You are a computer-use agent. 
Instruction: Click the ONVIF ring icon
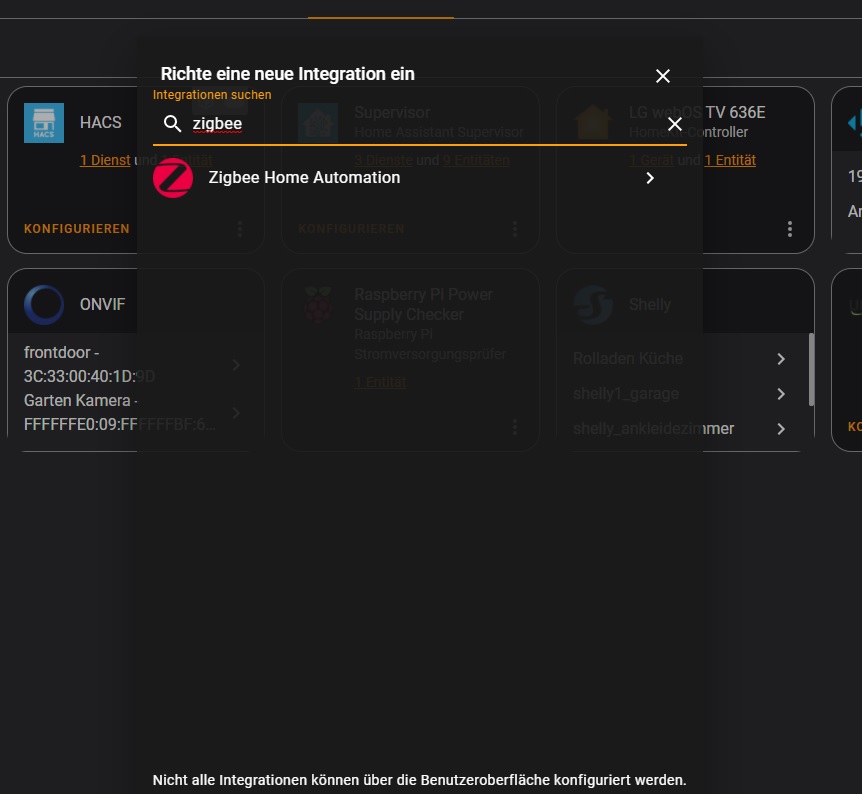click(44, 305)
